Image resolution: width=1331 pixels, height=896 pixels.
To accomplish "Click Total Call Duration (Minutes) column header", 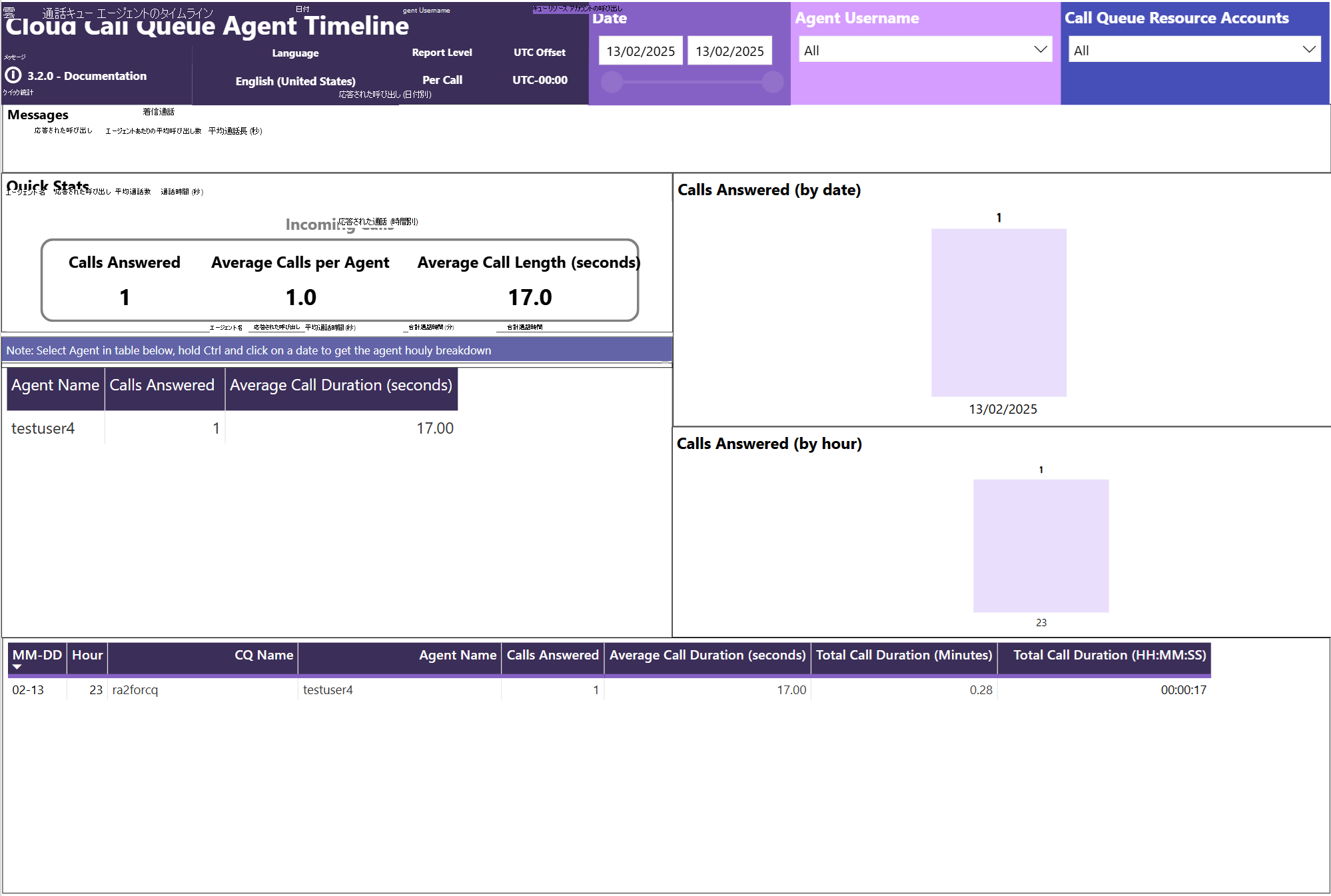I will click(903, 656).
